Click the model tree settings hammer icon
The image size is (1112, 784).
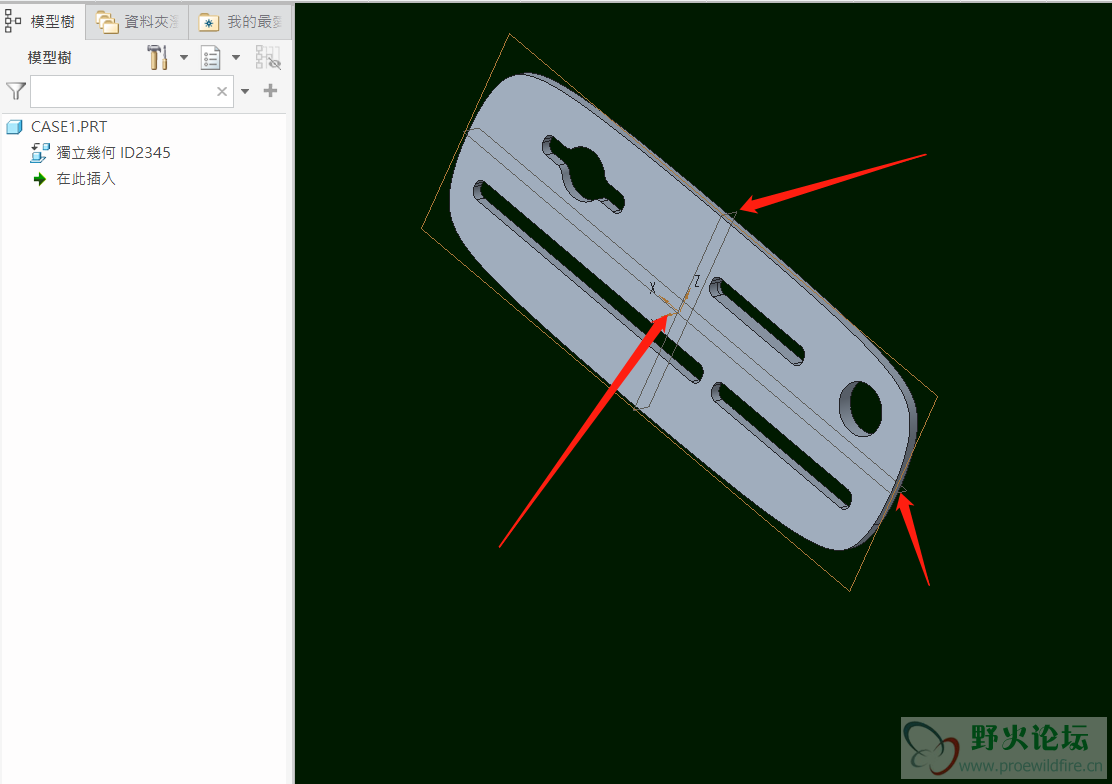tap(157, 57)
